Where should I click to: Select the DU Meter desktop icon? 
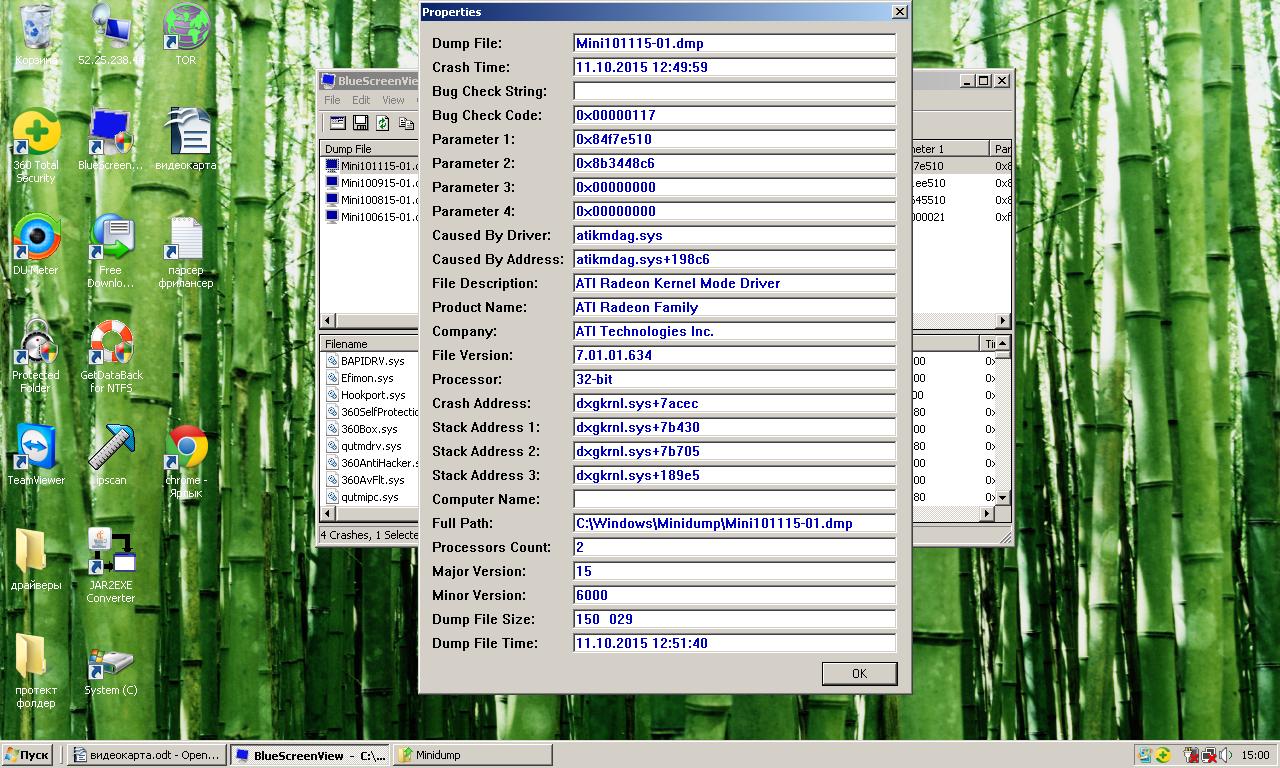pos(36,240)
